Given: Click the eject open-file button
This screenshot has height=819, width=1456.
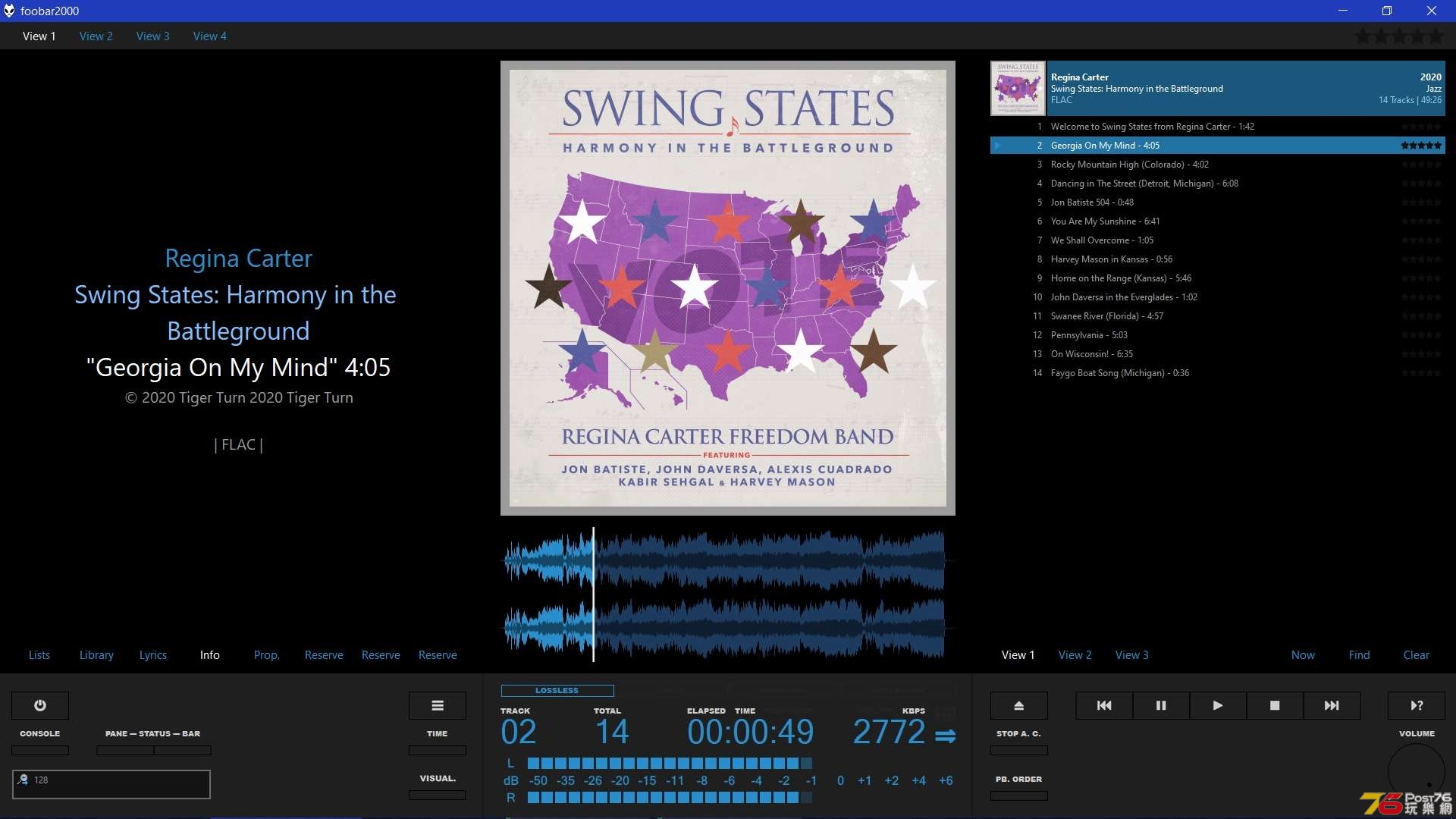Looking at the screenshot, I should [x=1019, y=705].
